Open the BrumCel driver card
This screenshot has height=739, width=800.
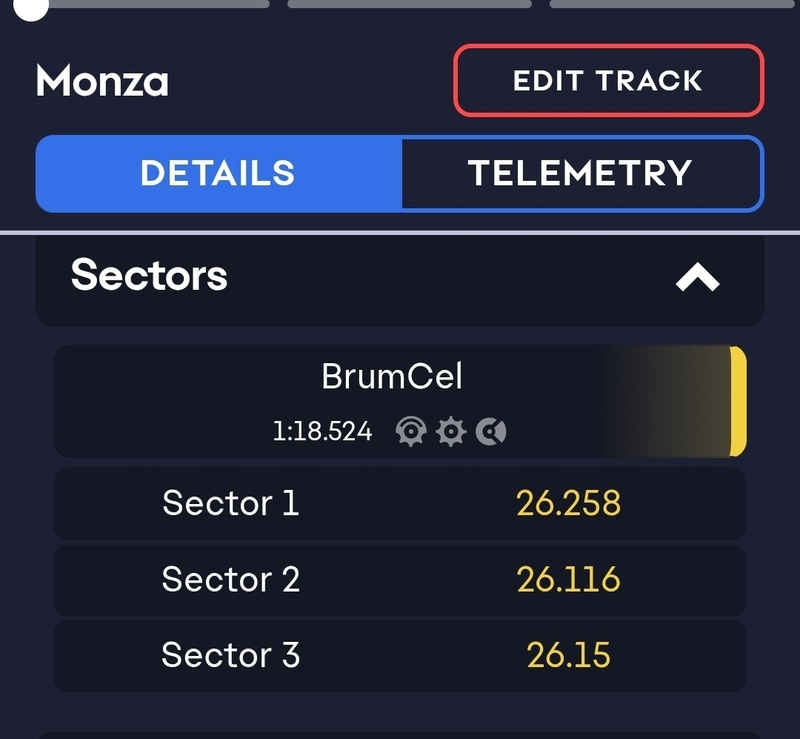point(392,378)
